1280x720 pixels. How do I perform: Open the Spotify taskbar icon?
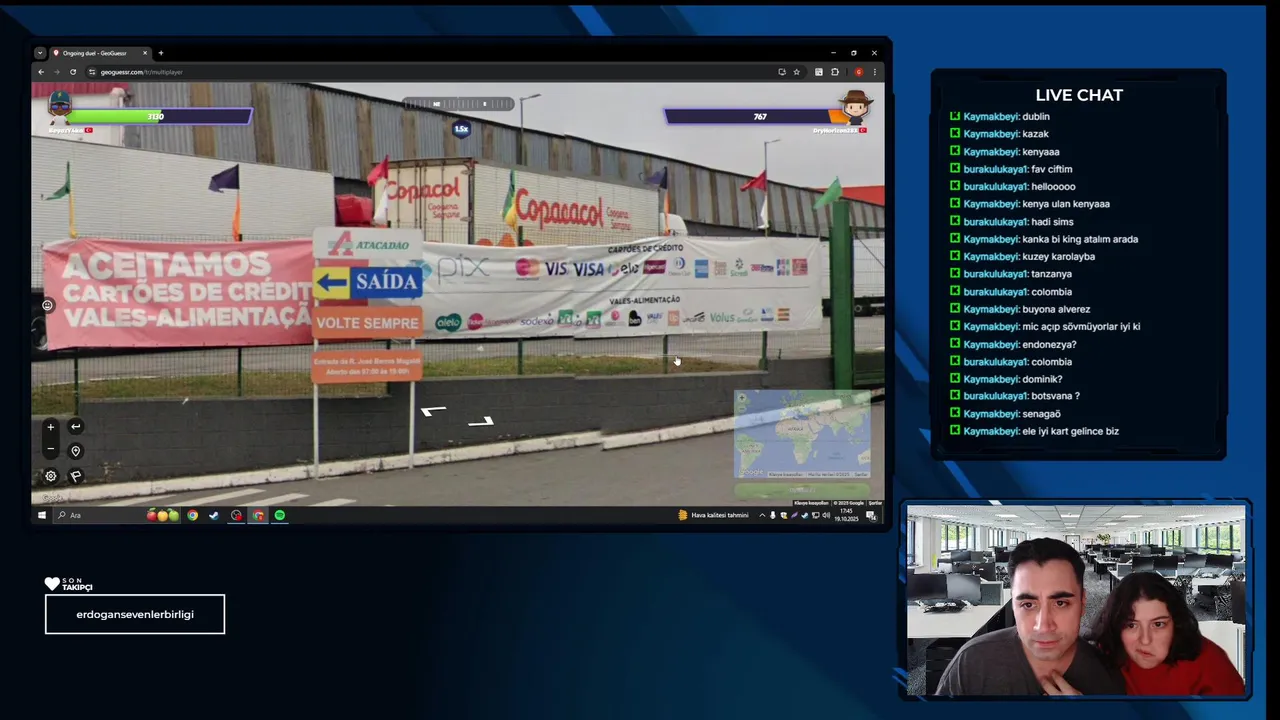tap(280, 515)
